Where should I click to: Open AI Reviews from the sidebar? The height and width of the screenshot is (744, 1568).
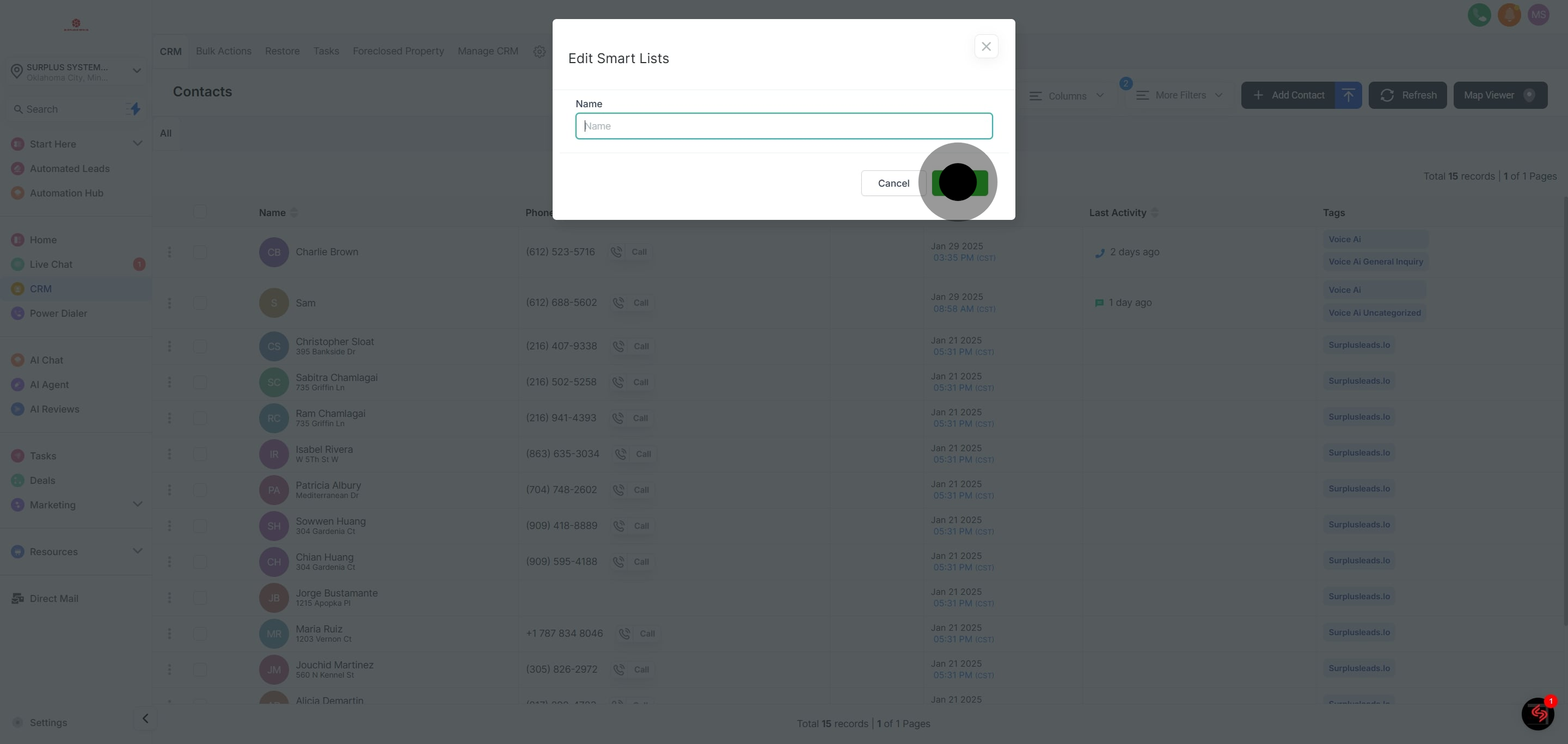(x=54, y=409)
